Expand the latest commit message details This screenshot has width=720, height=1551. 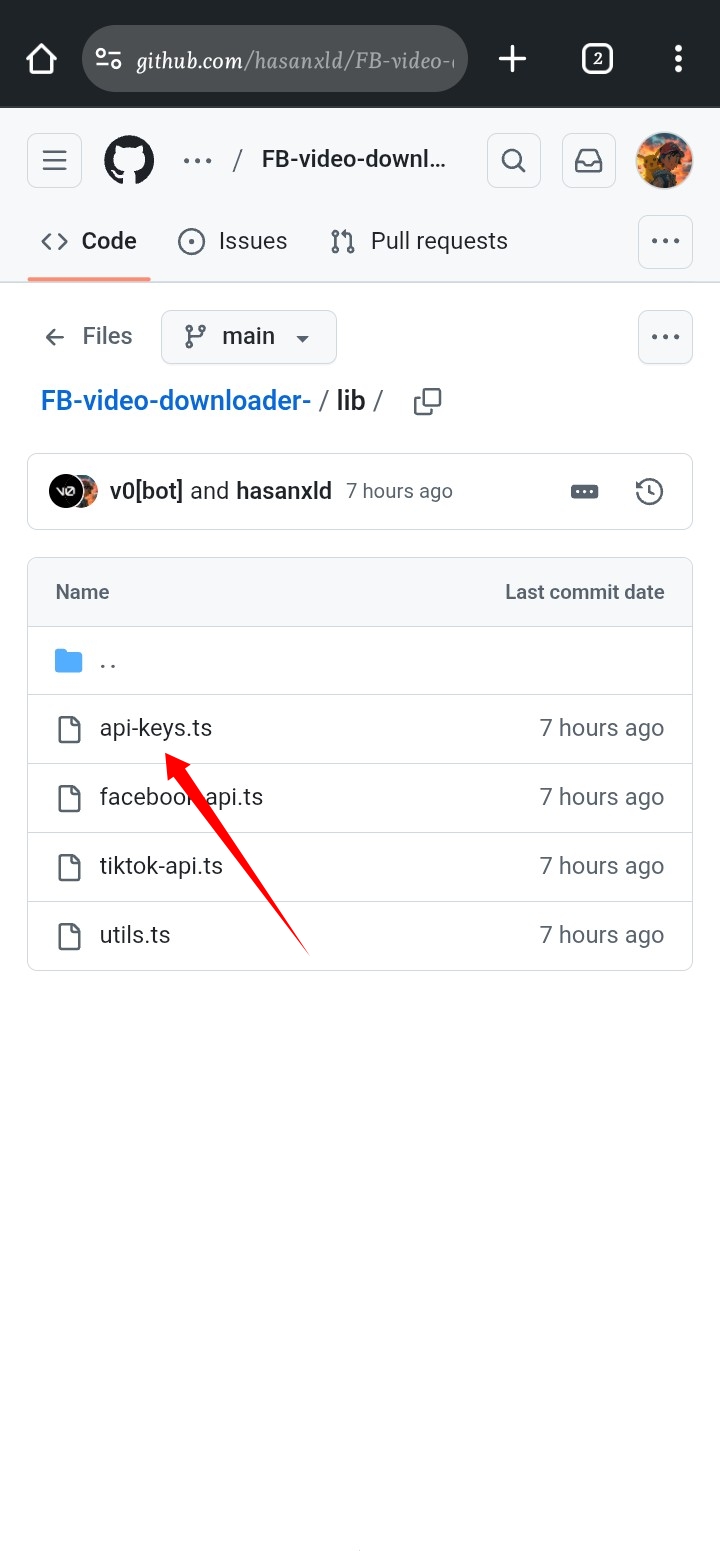pyautogui.click(x=584, y=491)
